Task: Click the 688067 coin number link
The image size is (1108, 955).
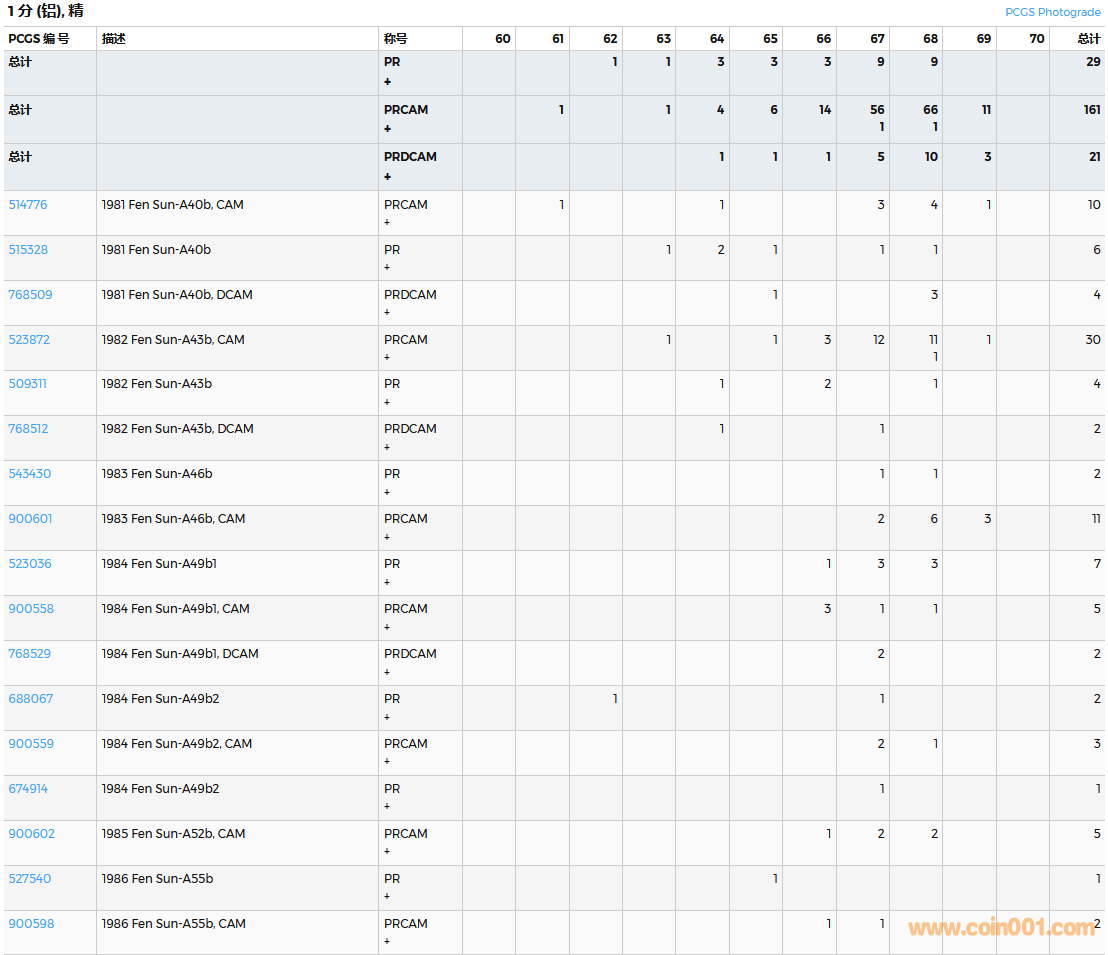Action: [30, 699]
